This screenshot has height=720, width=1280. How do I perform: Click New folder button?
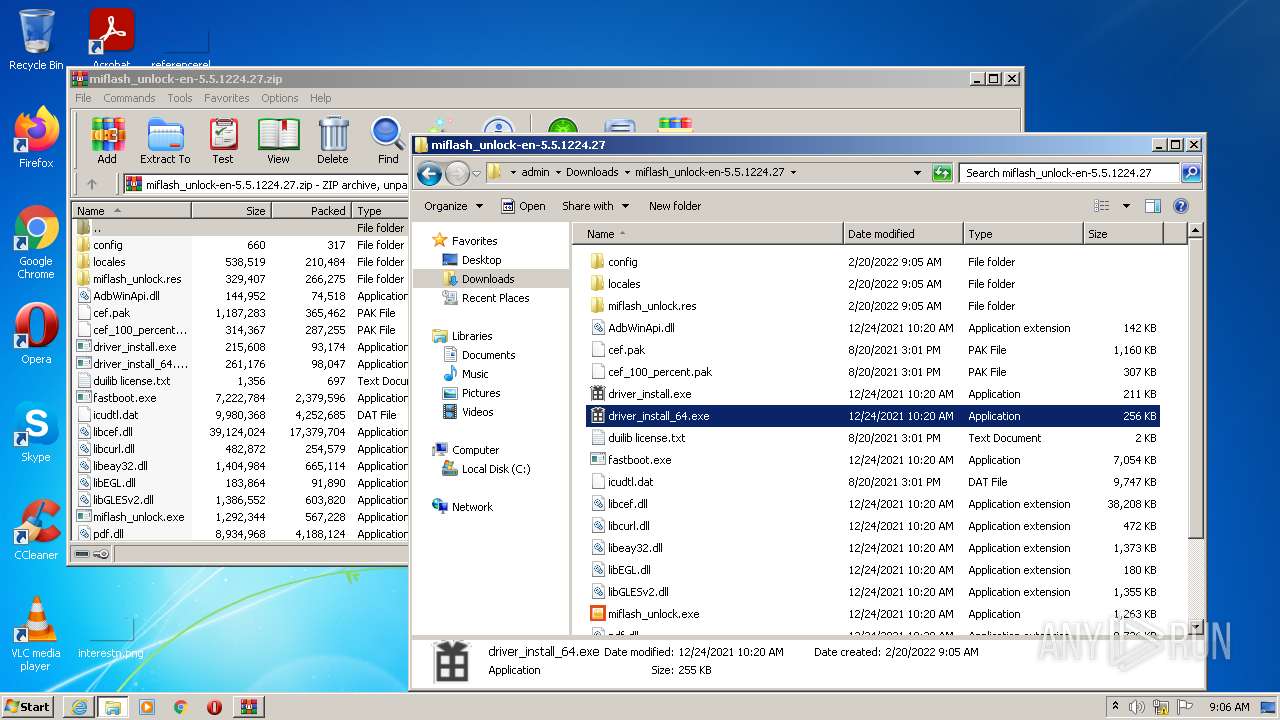[675, 206]
